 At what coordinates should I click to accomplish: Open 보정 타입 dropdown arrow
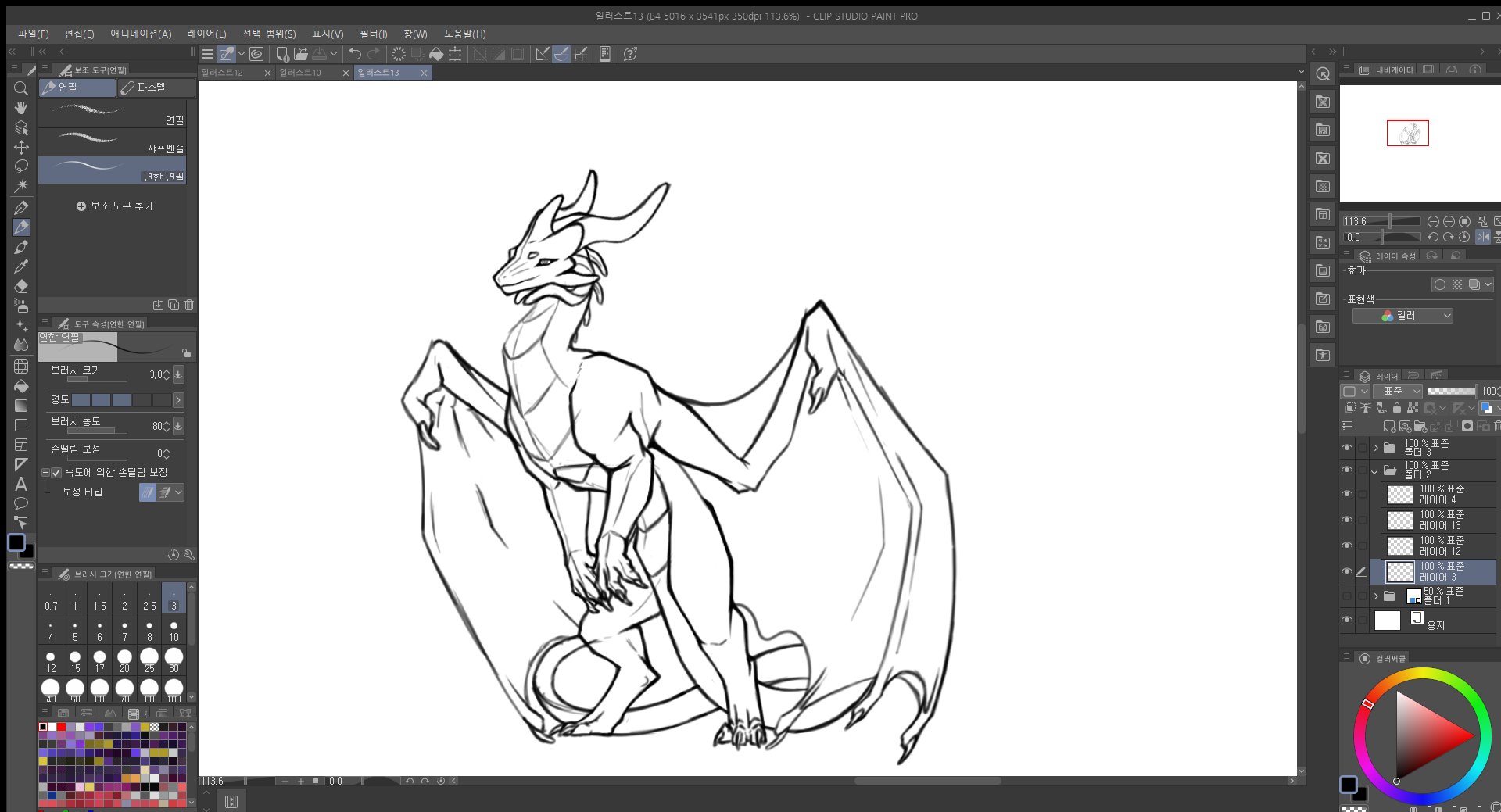[x=179, y=492]
